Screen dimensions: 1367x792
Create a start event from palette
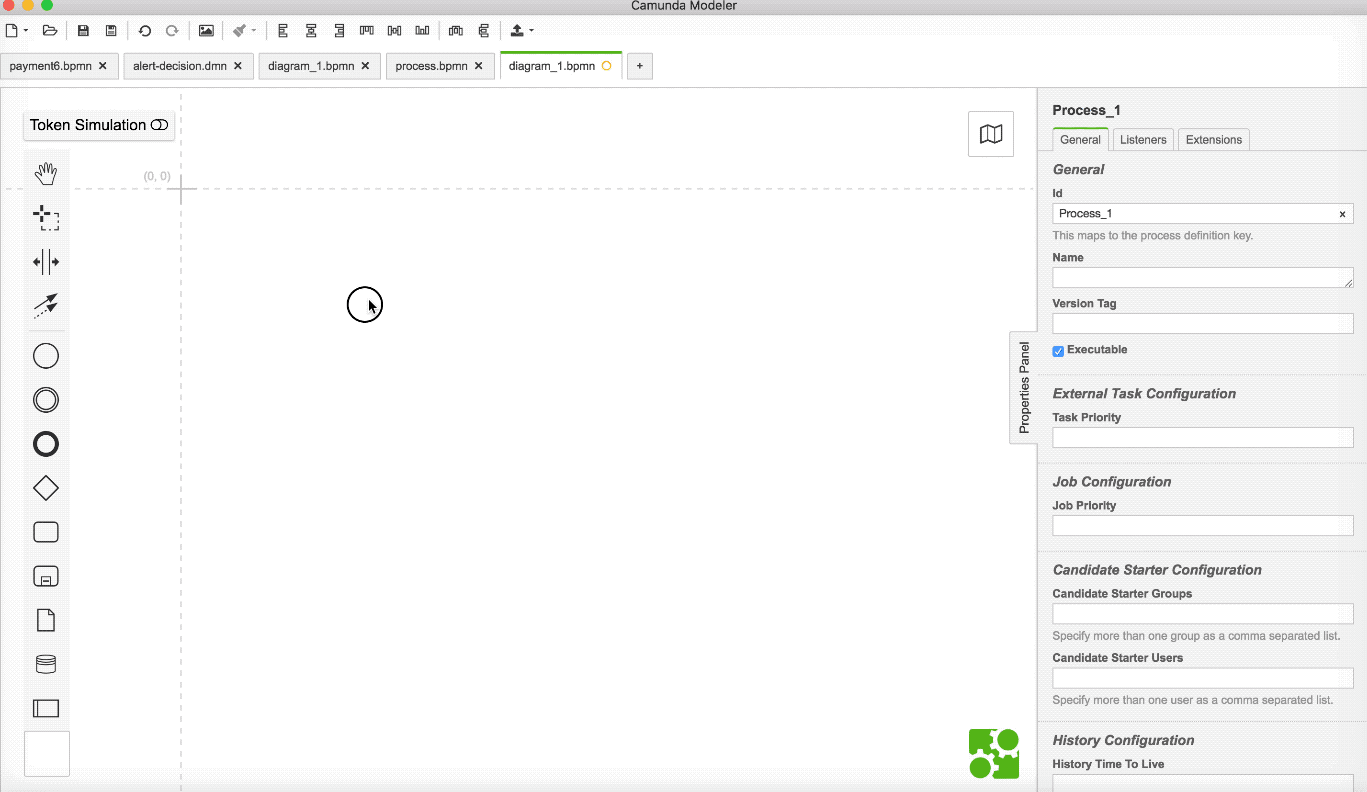tap(46, 356)
